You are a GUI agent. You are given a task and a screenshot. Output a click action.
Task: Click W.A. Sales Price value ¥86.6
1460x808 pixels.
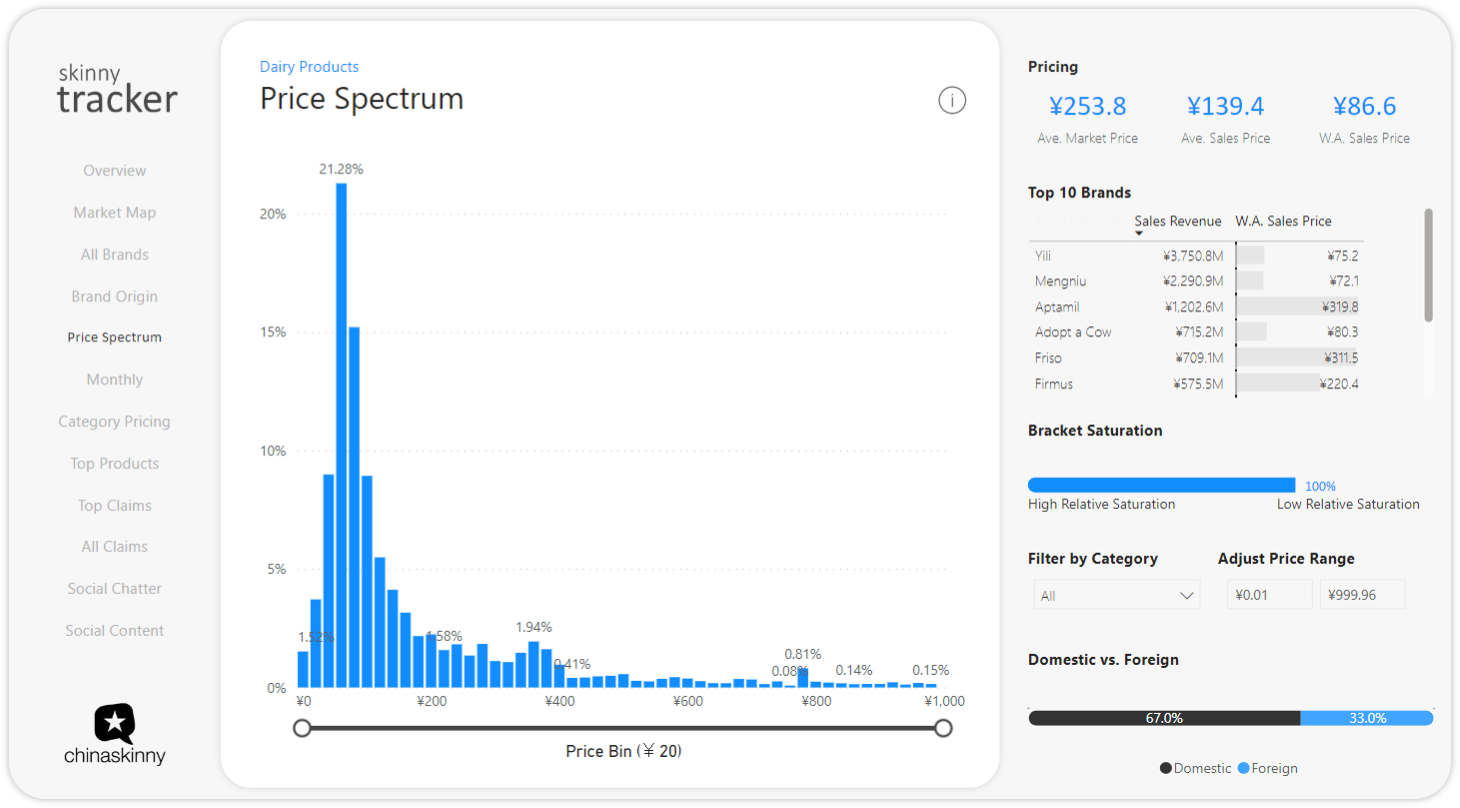click(x=1364, y=106)
